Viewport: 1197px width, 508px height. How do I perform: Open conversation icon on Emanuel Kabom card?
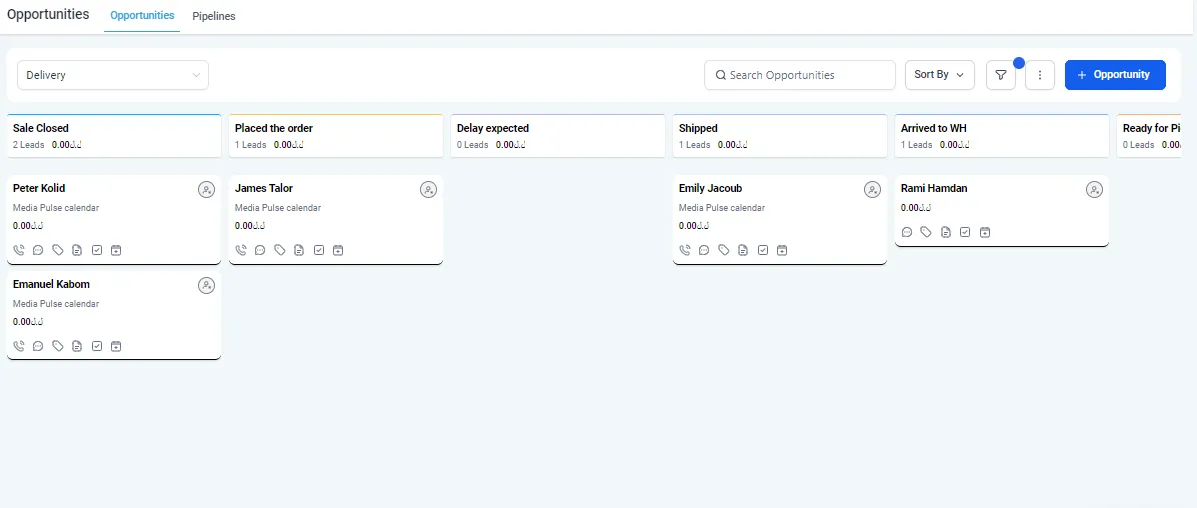pos(38,346)
